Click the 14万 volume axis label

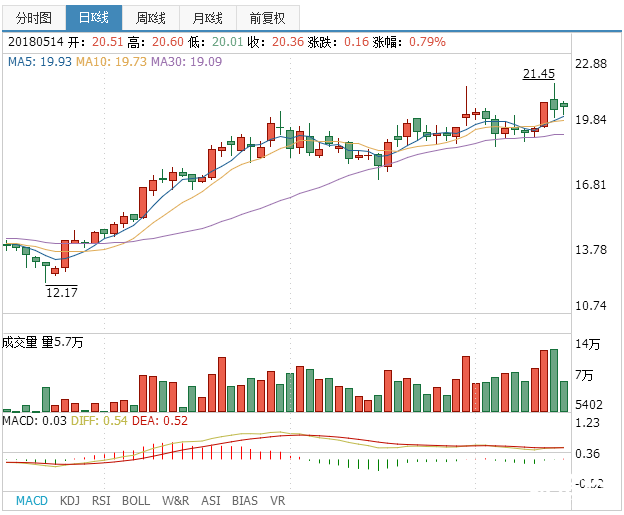click(x=587, y=344)
